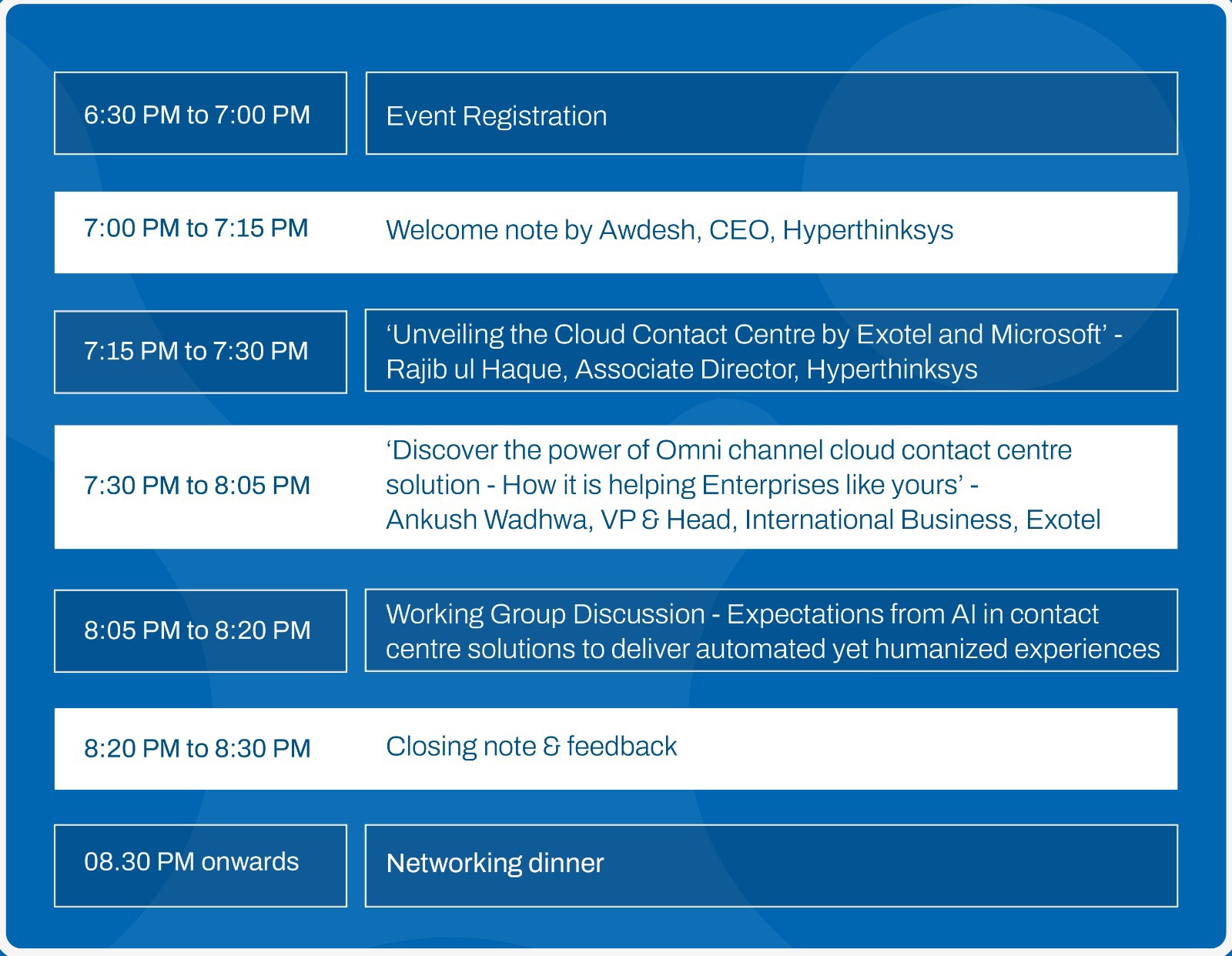Click the Event Registration entry
Image resolution: width=1232 pixels, height=956 pixels.
click(772, 113)
